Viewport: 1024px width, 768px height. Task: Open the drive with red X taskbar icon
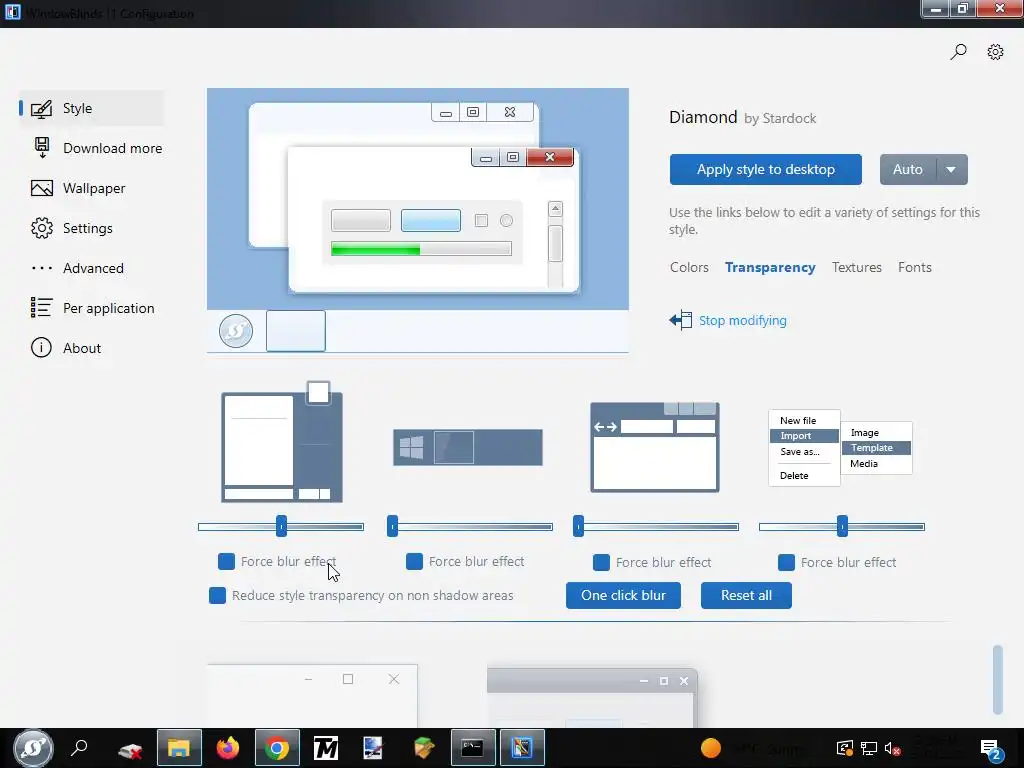130,750
